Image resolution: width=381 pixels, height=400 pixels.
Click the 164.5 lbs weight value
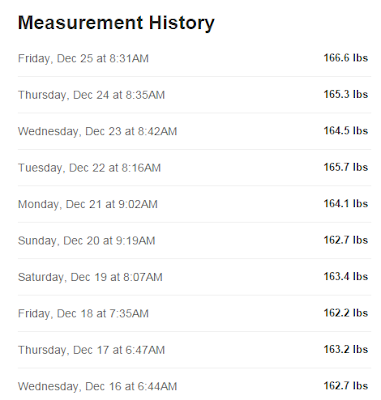[x=346, y=131]
